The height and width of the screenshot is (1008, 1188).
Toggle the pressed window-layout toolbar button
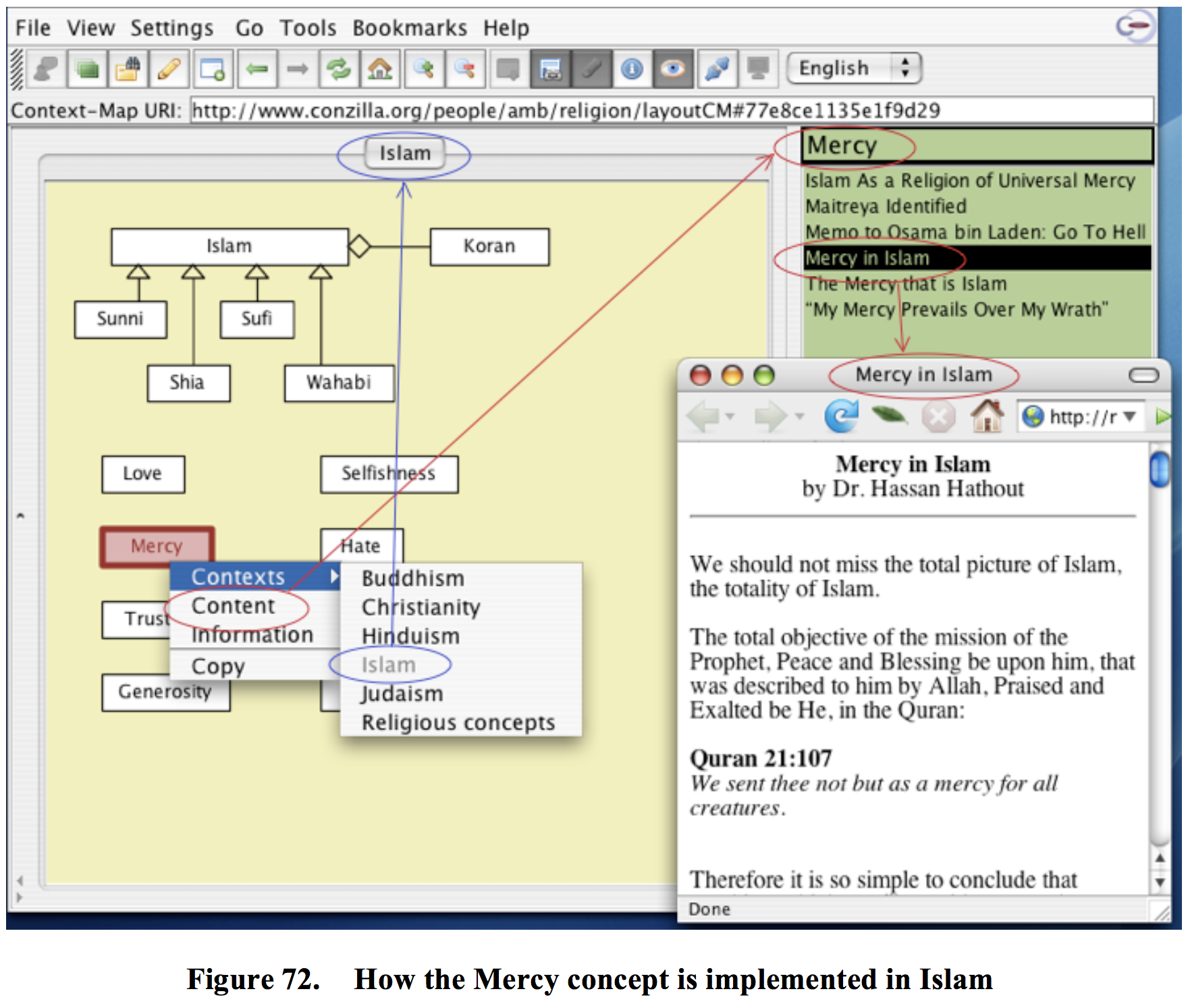(x=551, y=69)
